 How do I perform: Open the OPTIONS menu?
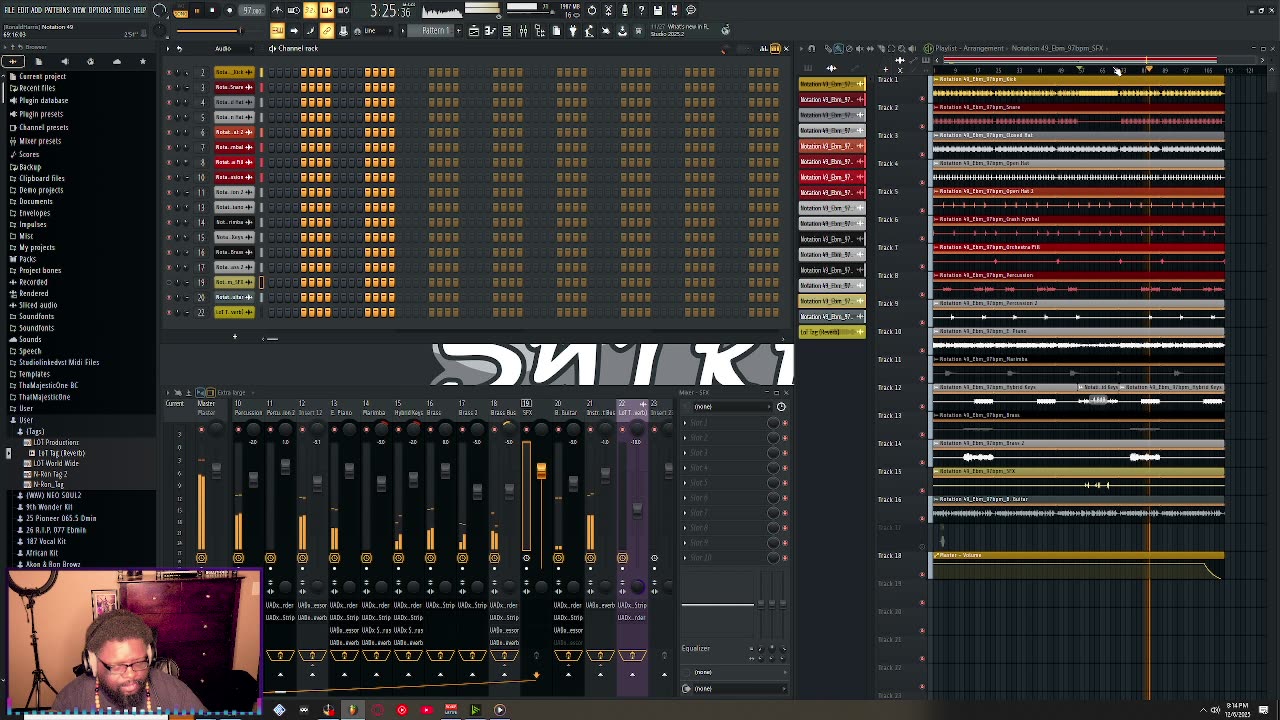[x=100, y=10]
